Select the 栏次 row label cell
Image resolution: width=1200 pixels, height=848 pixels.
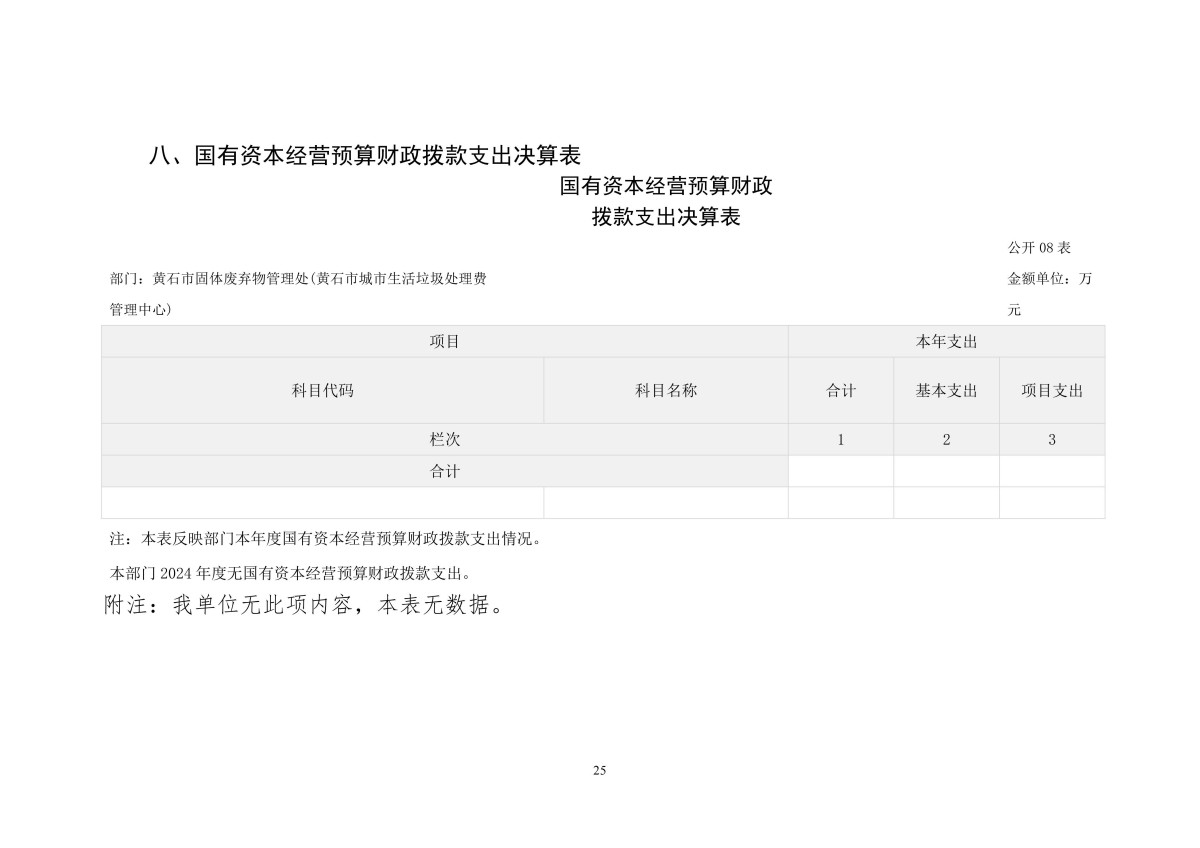click(444, 440)
